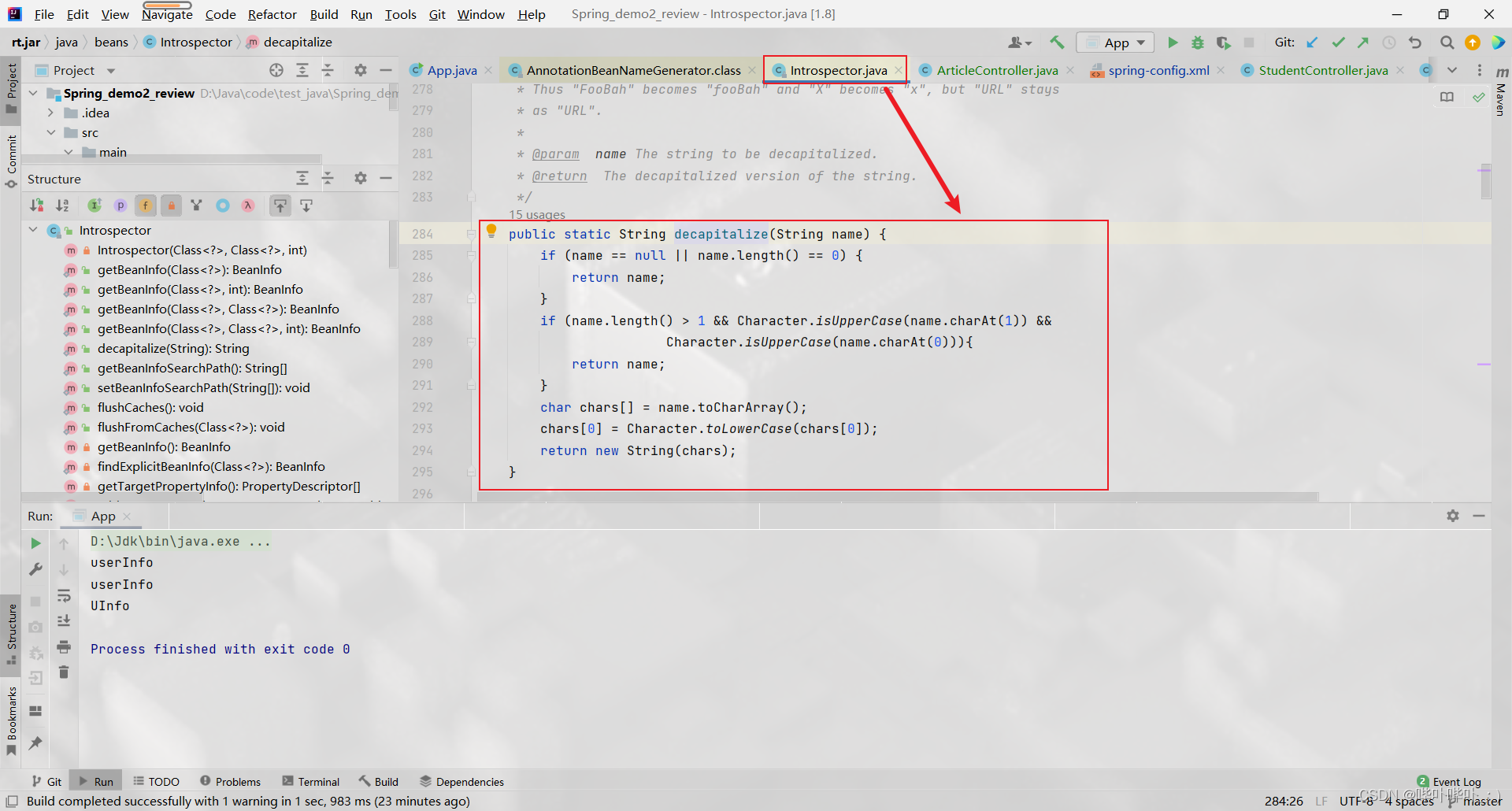Open the Refactor menu

(x=272, y=14)
